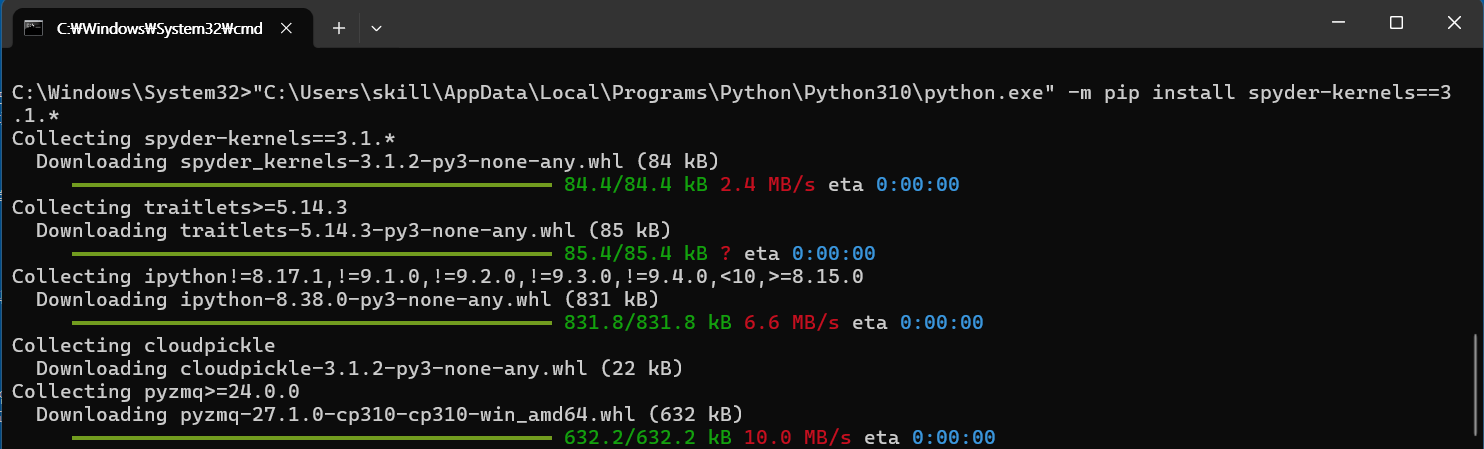Image resolution: width=1484 pixels, height=449 pixels.
Task: Minimize the terminal window
Action: pos(1338,23)
